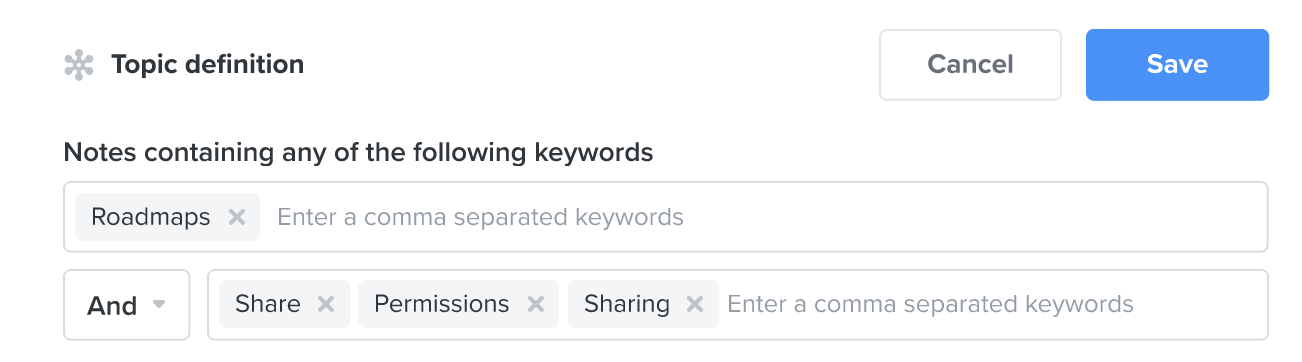
Task: Cancel the topic definition changes
Action: [x=970, y=65]
